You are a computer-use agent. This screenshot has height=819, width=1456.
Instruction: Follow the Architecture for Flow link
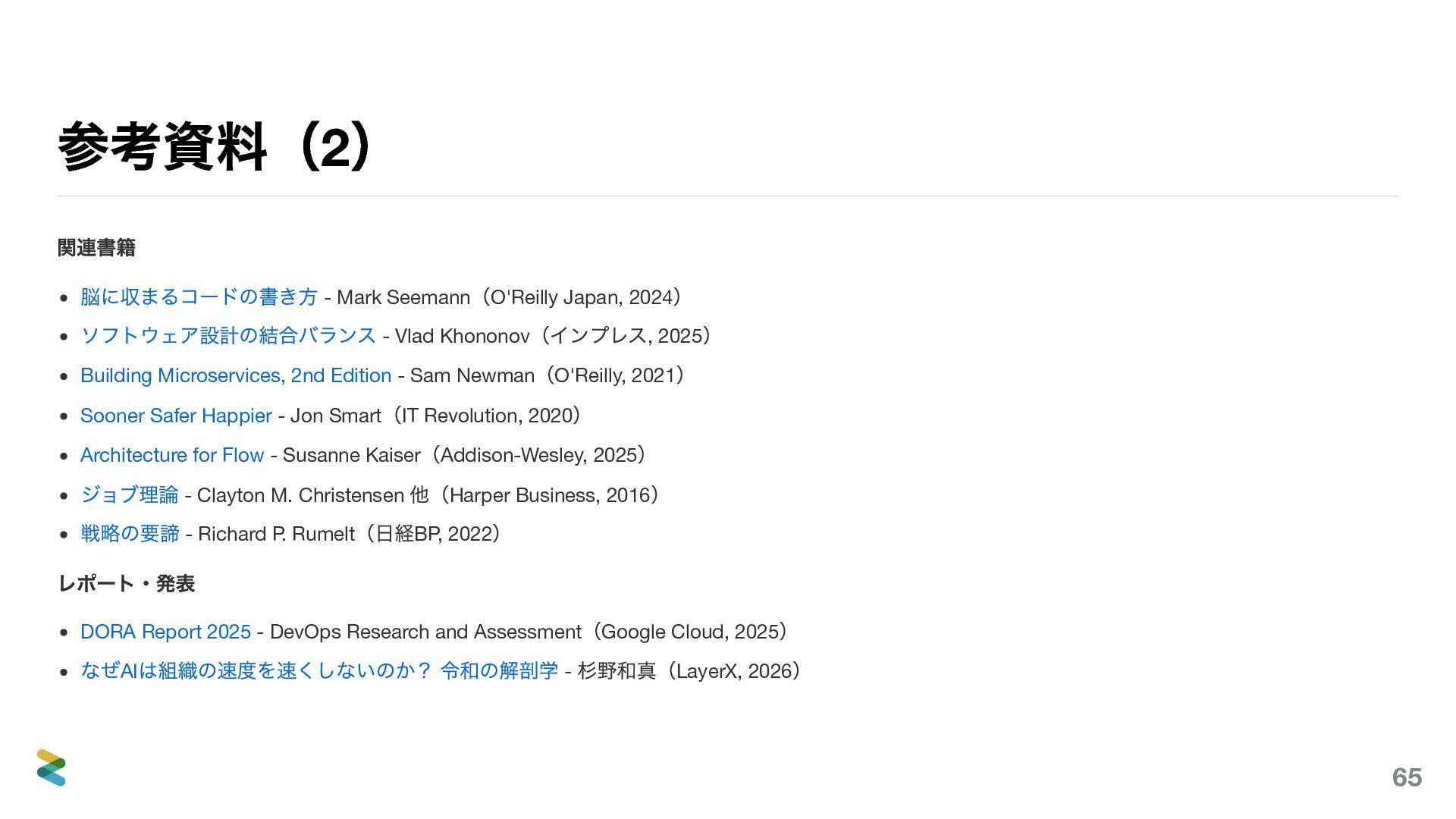click(x=171, y=455)
